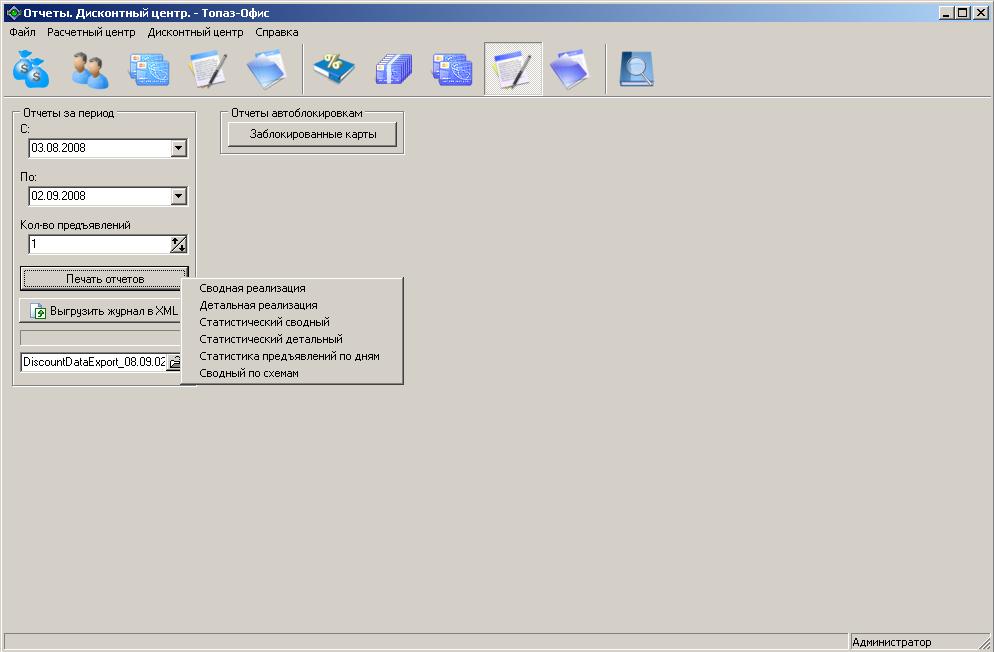Open the stacked cards pile toolbar icon

pos(394,68)
